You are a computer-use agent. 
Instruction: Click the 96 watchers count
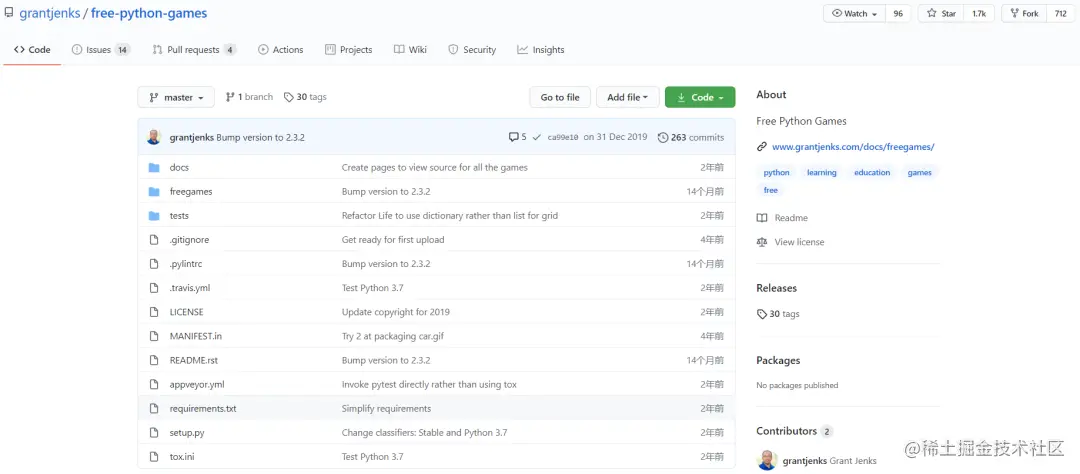(x=898, y=14)
